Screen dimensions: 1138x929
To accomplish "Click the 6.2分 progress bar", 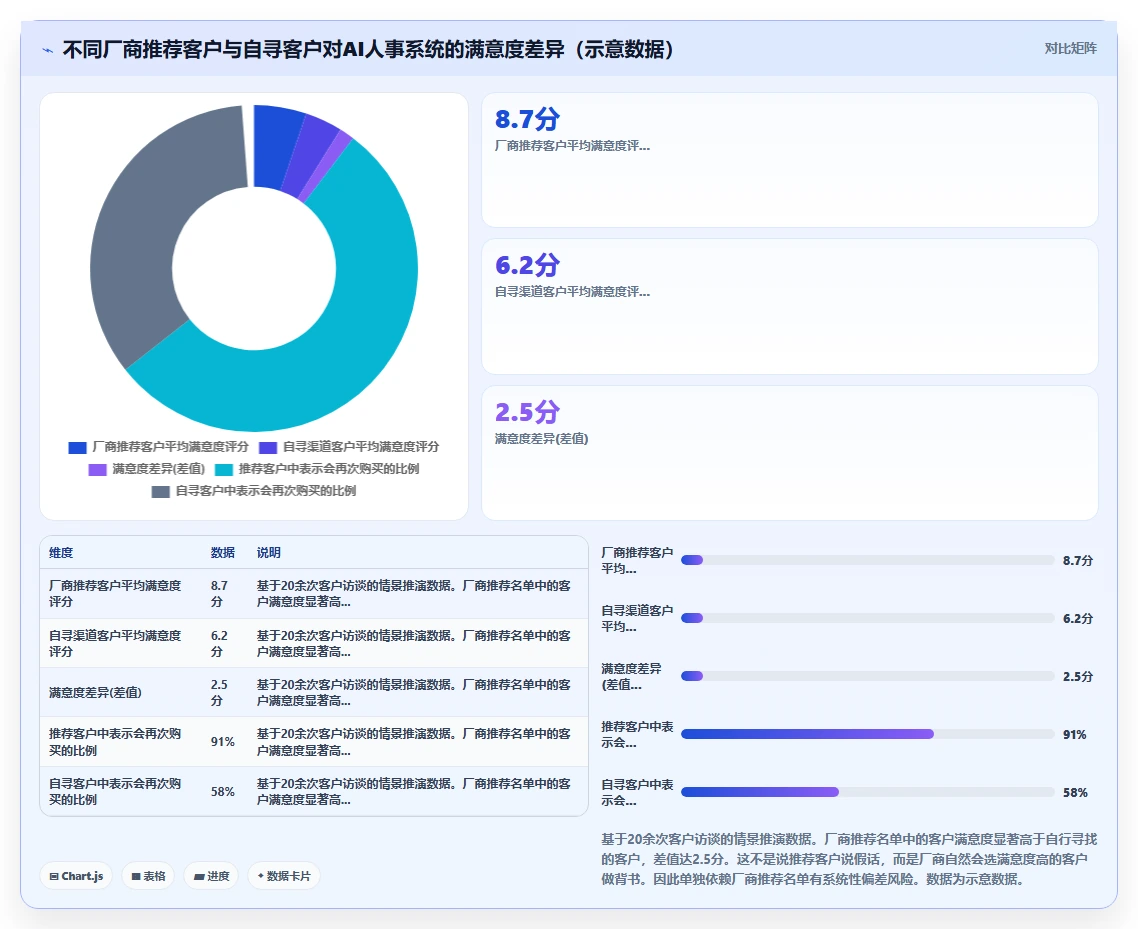I will pos(867,618).
